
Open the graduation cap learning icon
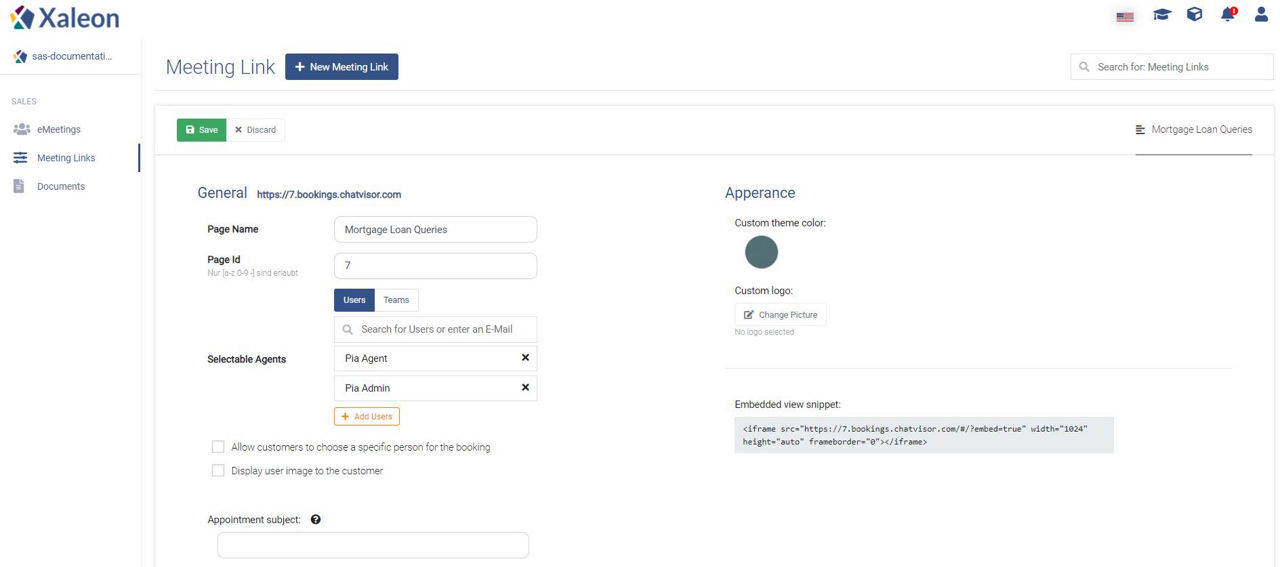point(1161,15)
